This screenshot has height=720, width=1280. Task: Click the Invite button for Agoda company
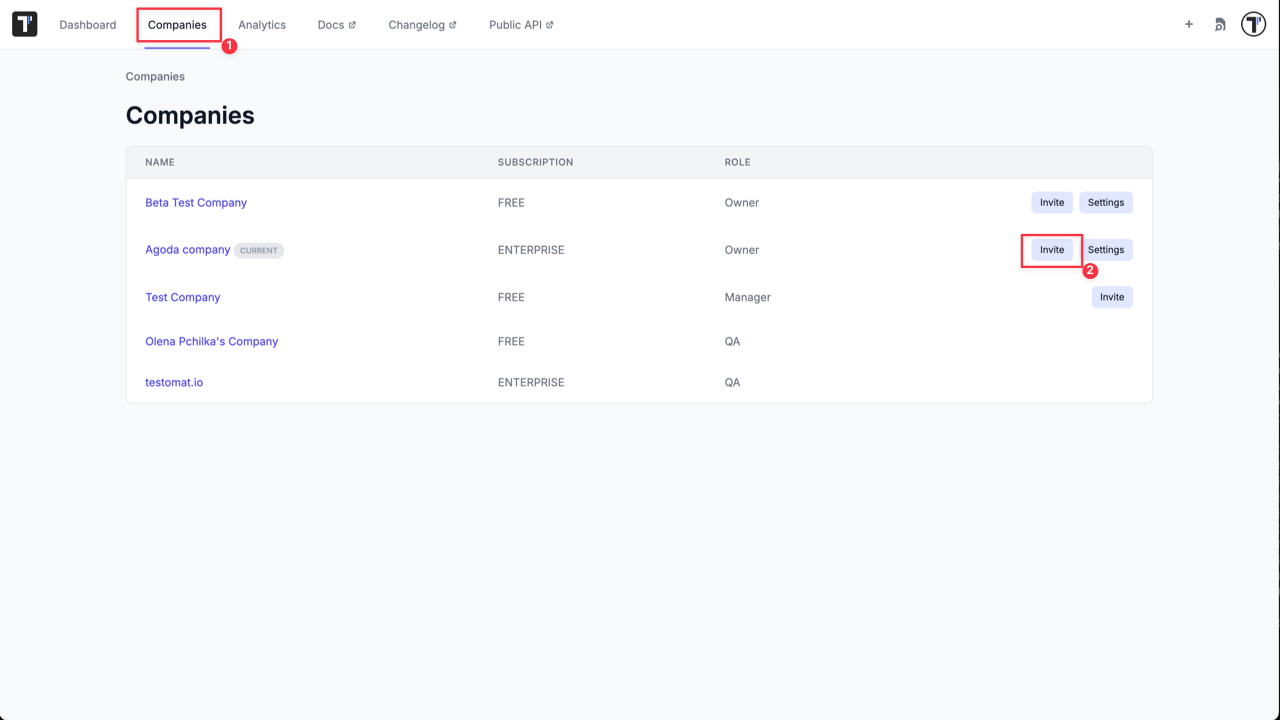coord(1051,249)
